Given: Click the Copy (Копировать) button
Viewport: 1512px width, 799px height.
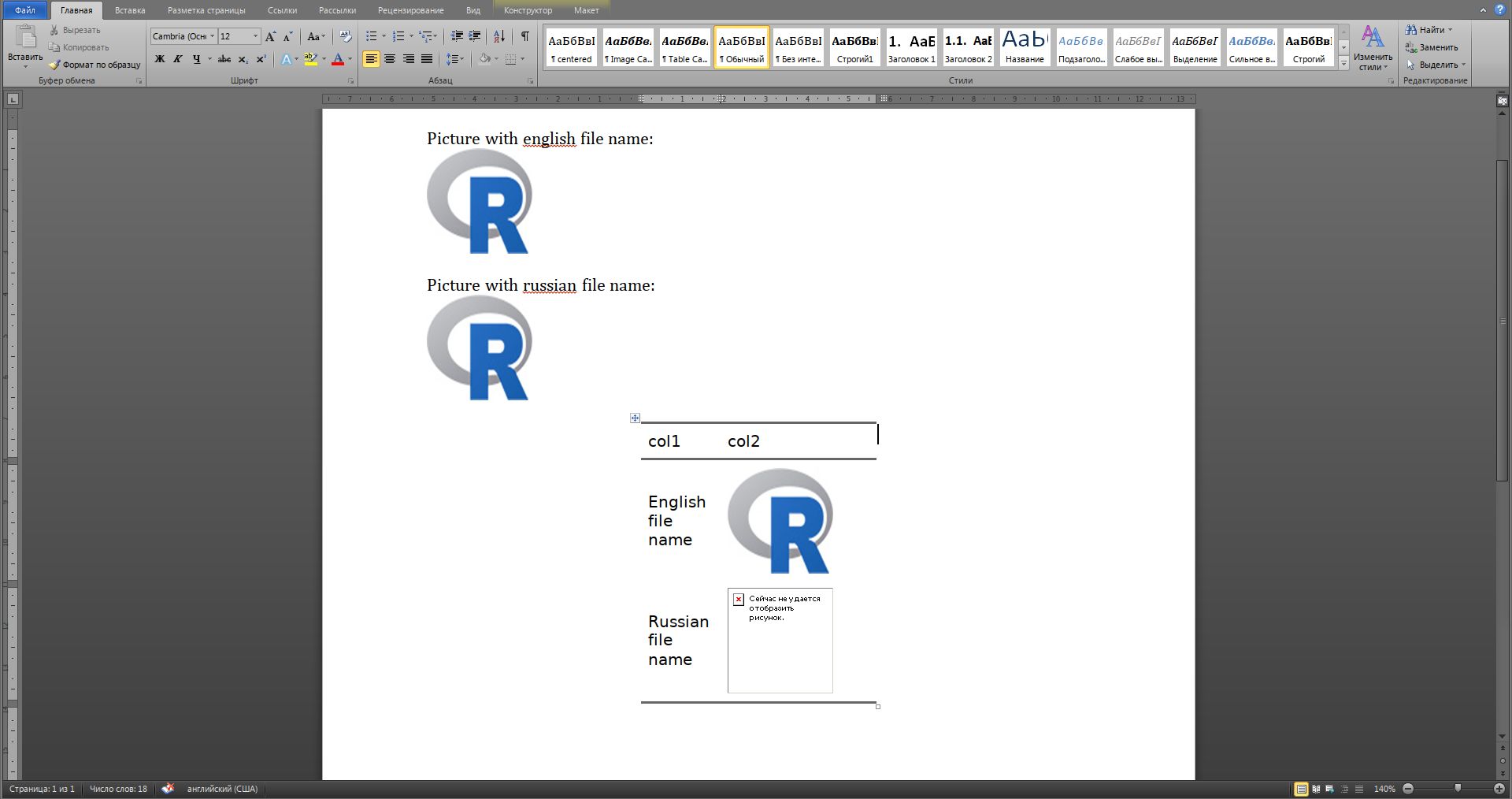Looking at the screenshot, I should (78, 47).
